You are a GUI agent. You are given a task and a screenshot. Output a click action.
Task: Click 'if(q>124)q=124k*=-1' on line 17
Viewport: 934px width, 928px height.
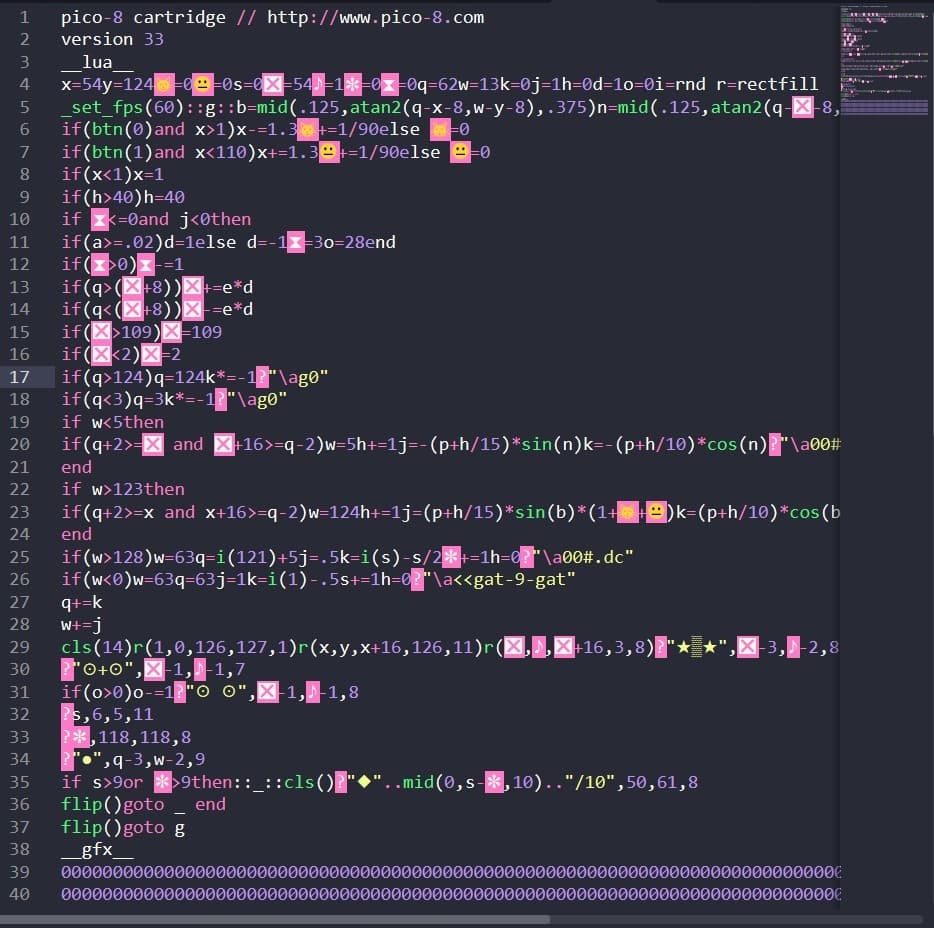[x=158, y=377]
